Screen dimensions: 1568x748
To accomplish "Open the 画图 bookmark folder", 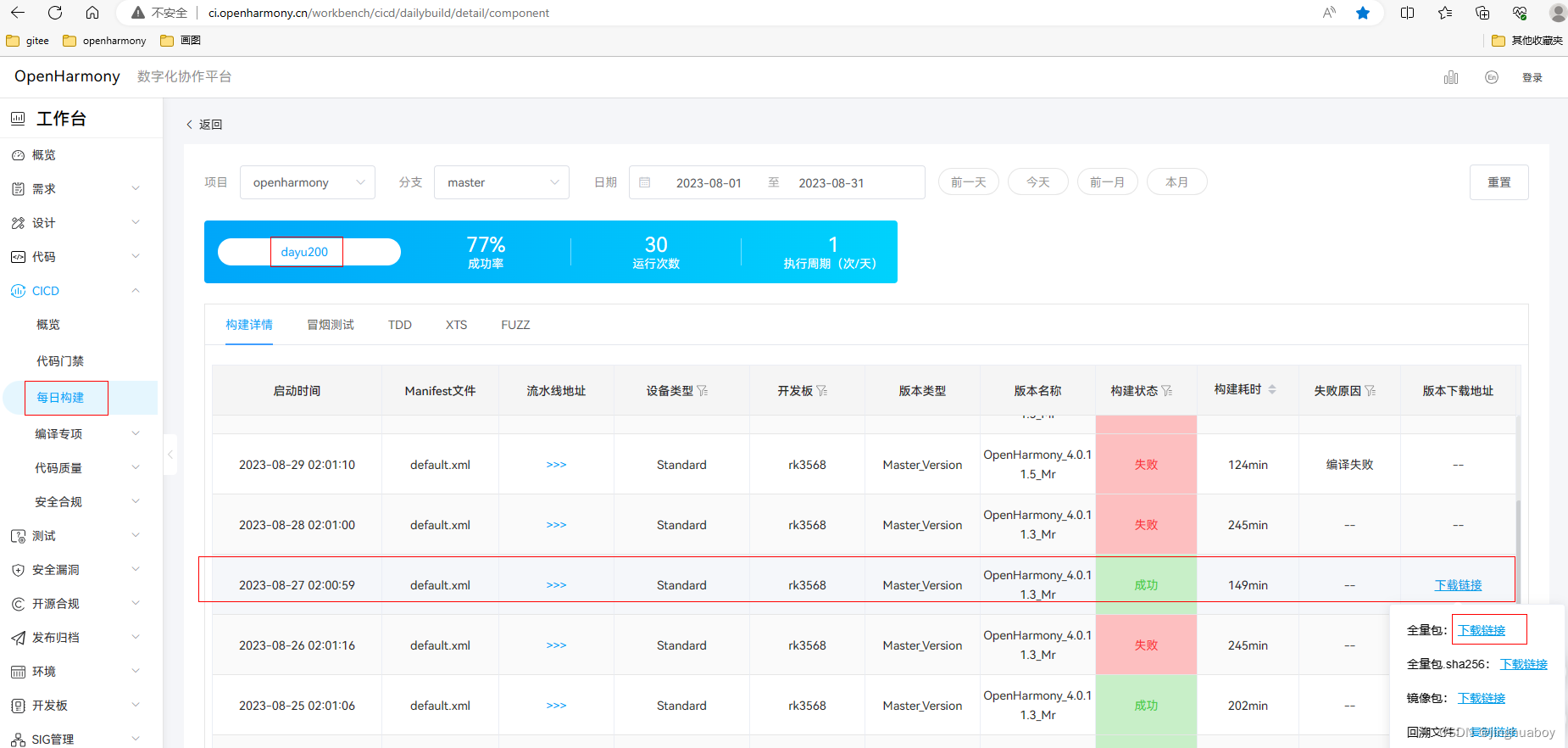I will [x=181, y=41].
